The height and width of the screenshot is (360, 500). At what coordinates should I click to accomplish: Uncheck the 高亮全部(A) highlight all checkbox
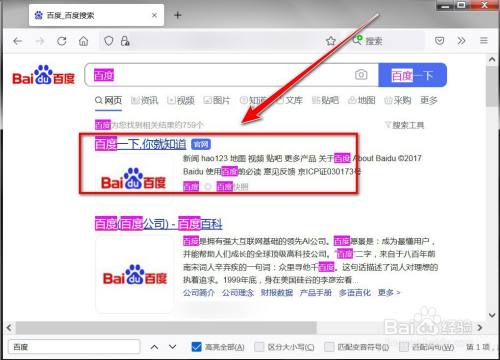click(196, 347)
